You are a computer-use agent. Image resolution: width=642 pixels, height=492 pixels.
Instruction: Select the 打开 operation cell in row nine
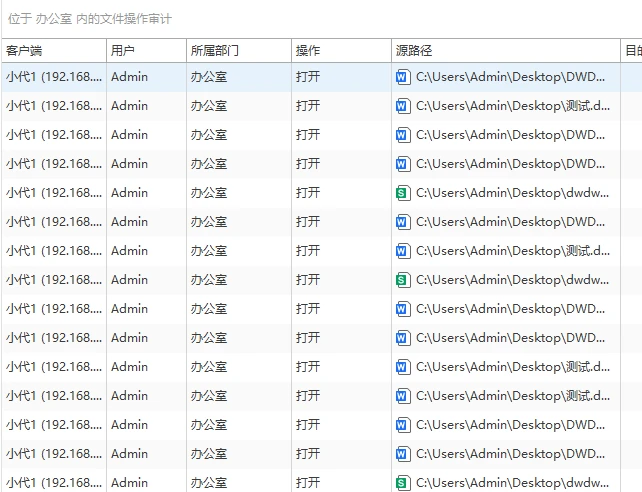click(308, 309)
